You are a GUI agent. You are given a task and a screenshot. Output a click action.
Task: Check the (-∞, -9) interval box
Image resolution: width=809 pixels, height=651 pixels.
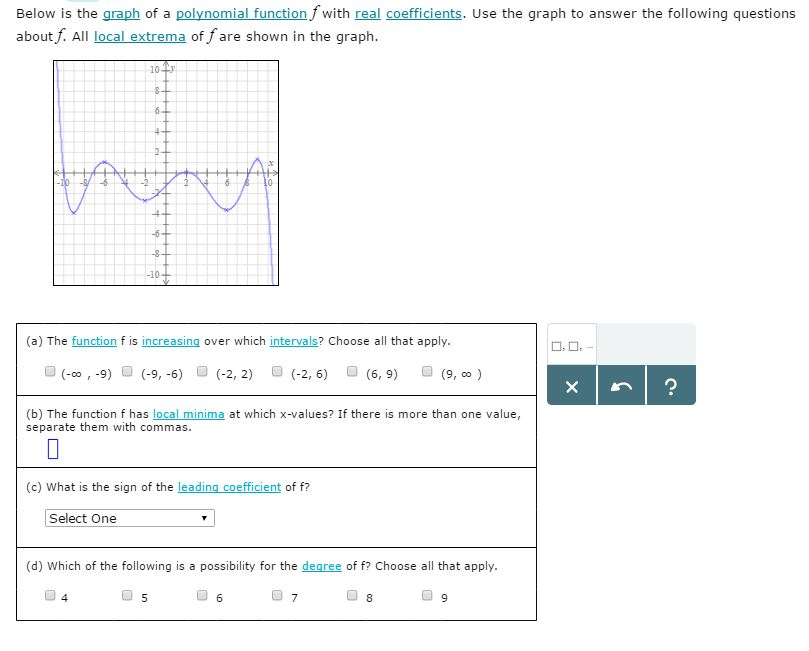tap(50, 371)
